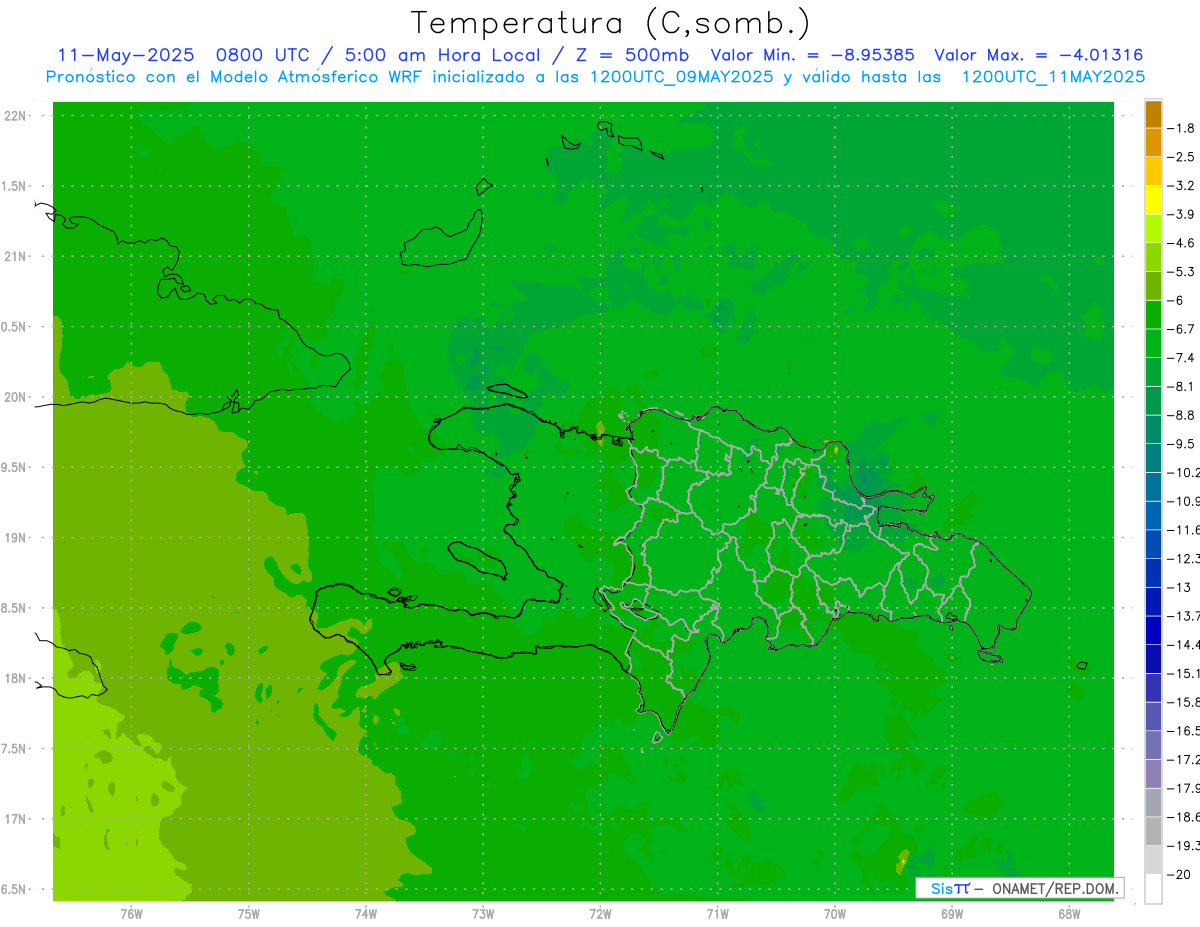Click the '75W' longitude label

249,914
